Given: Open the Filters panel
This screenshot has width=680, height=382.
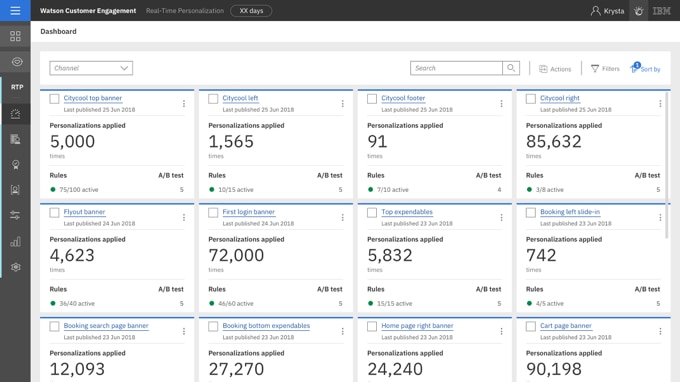Looking at the screenshot, I should click(x=605, y=69).
